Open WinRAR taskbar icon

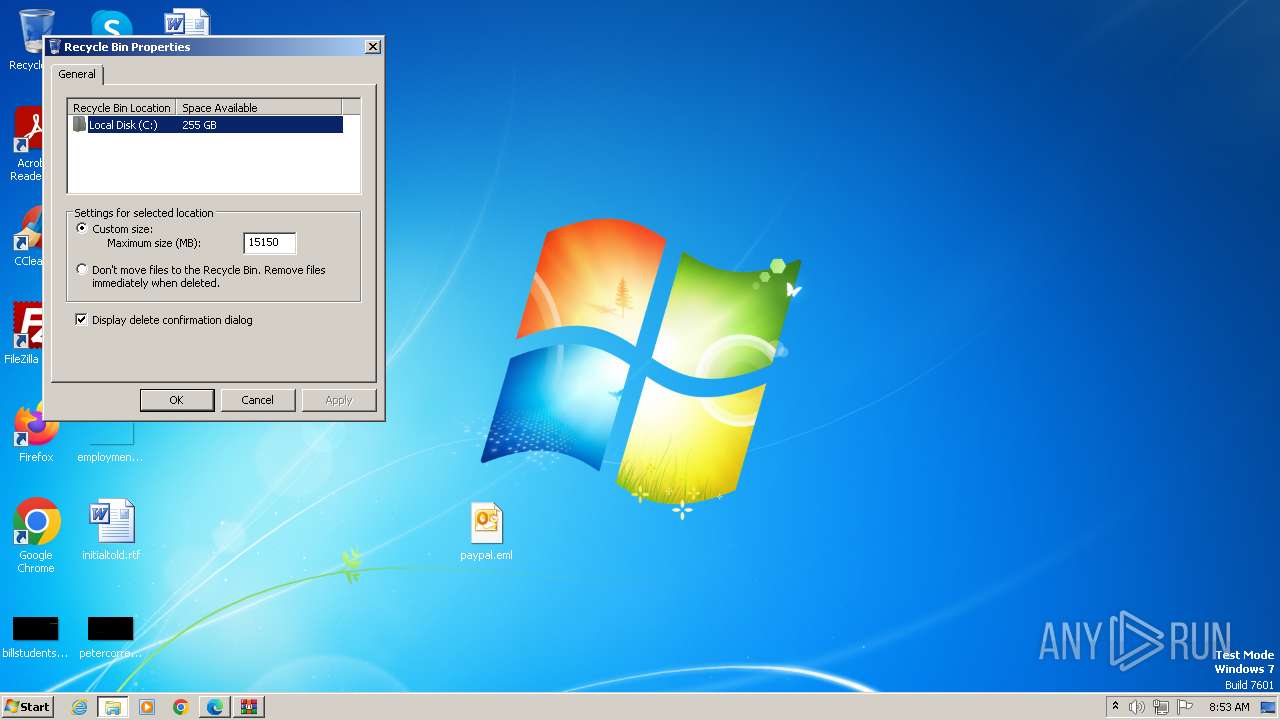tap(249, 707)
